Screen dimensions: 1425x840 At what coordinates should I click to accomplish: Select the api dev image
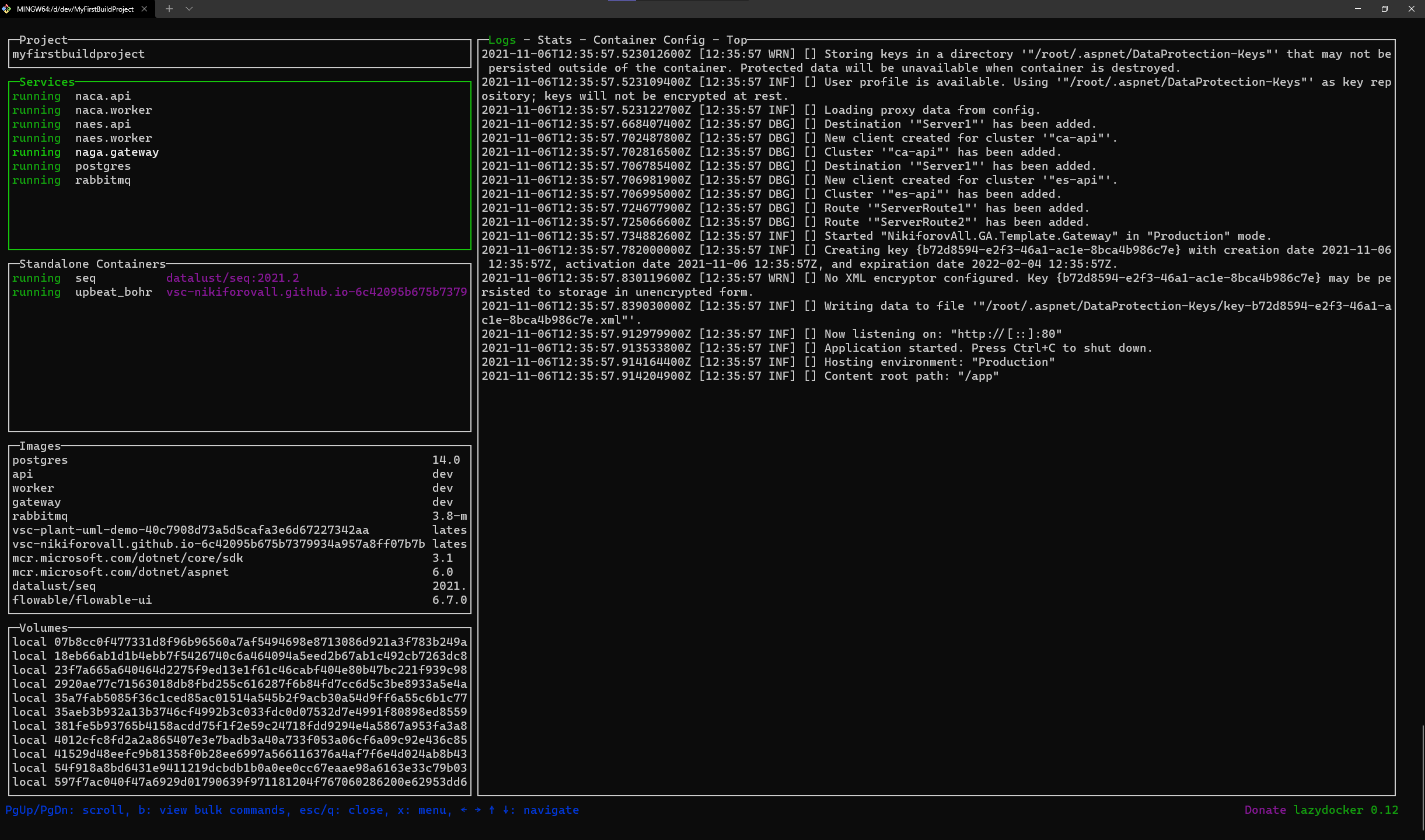coord(240,474)
